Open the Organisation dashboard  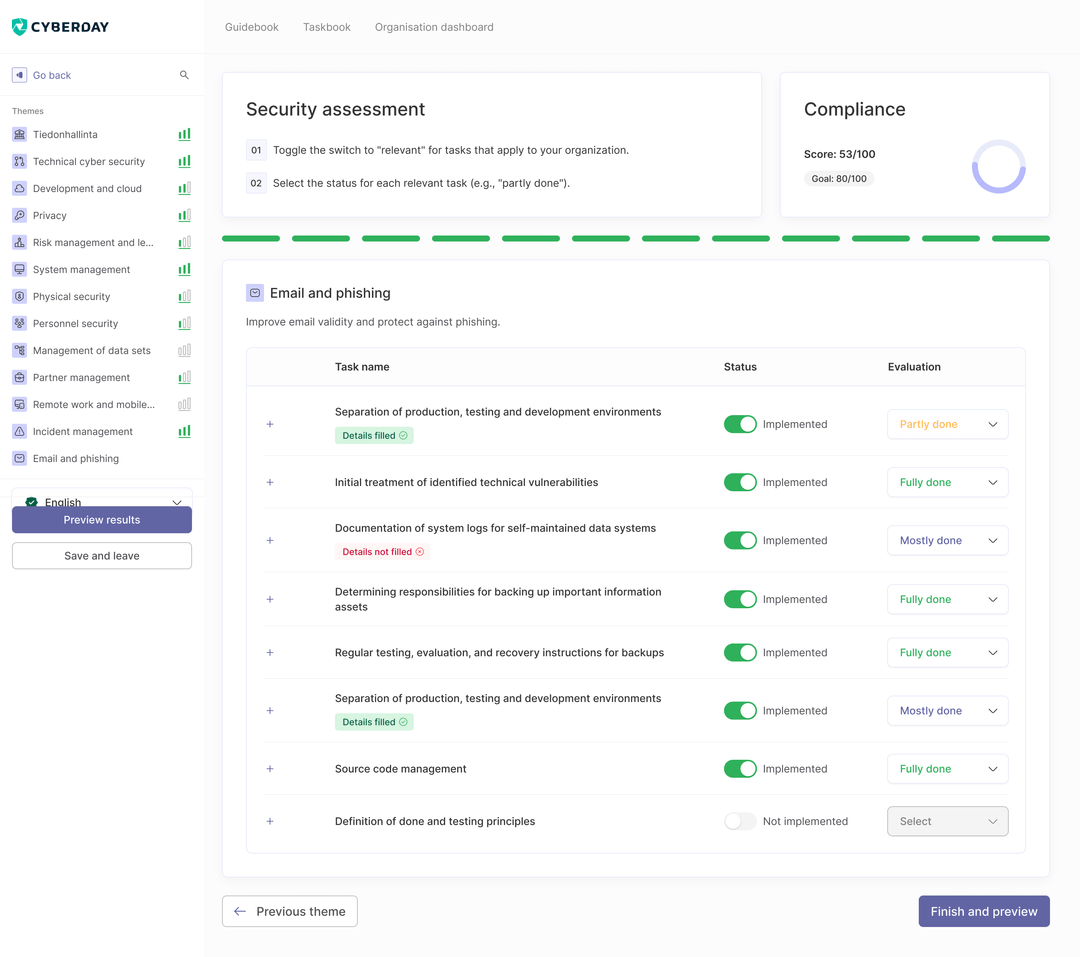pos(434,27)
